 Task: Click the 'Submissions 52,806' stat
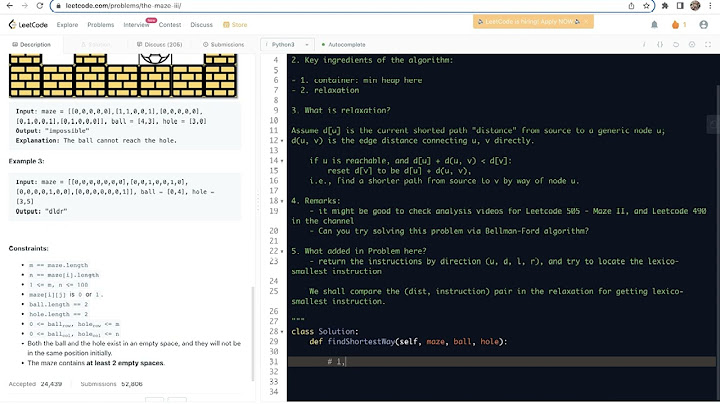click(112, 384)
